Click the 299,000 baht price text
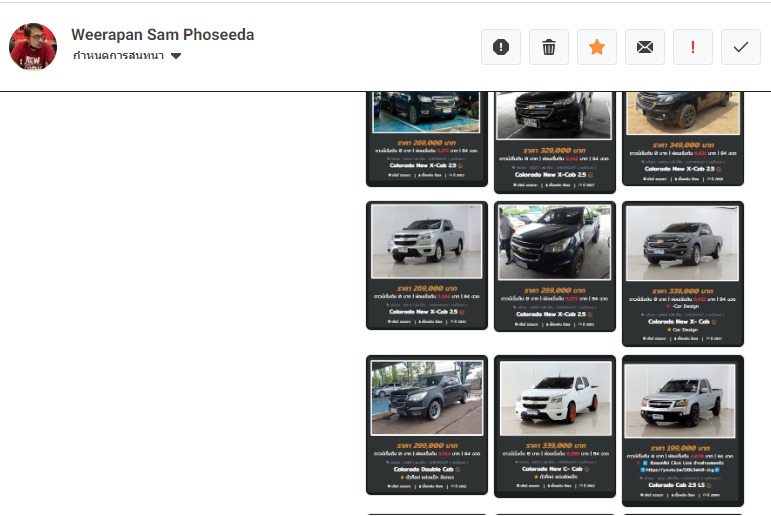This screenshot has height=516, width=771. (x=427, y=446)
